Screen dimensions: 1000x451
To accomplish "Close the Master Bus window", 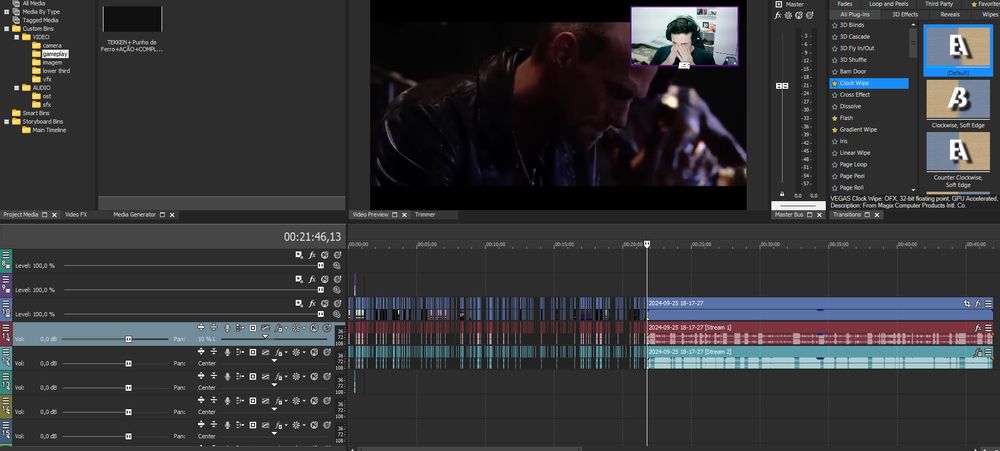I will pos(820,215).
